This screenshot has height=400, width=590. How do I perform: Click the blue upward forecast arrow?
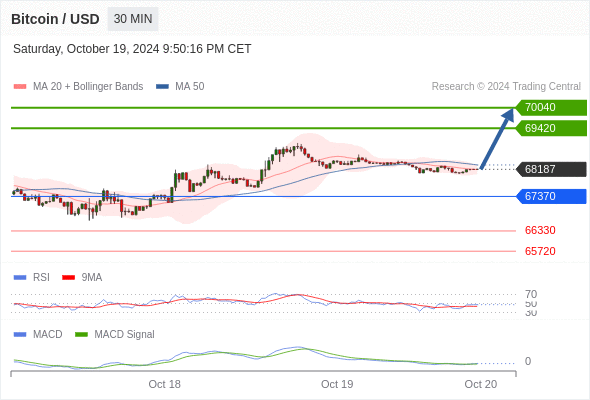(497, 138)
